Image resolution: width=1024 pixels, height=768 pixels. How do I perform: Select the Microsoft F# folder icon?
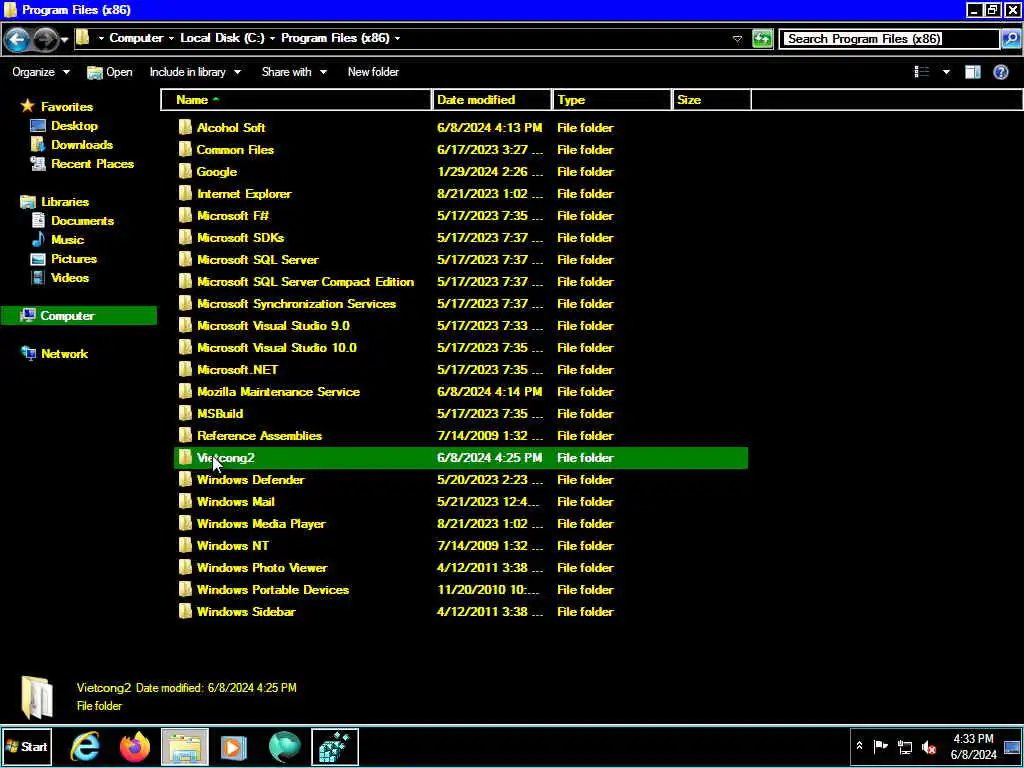point(185,216)
